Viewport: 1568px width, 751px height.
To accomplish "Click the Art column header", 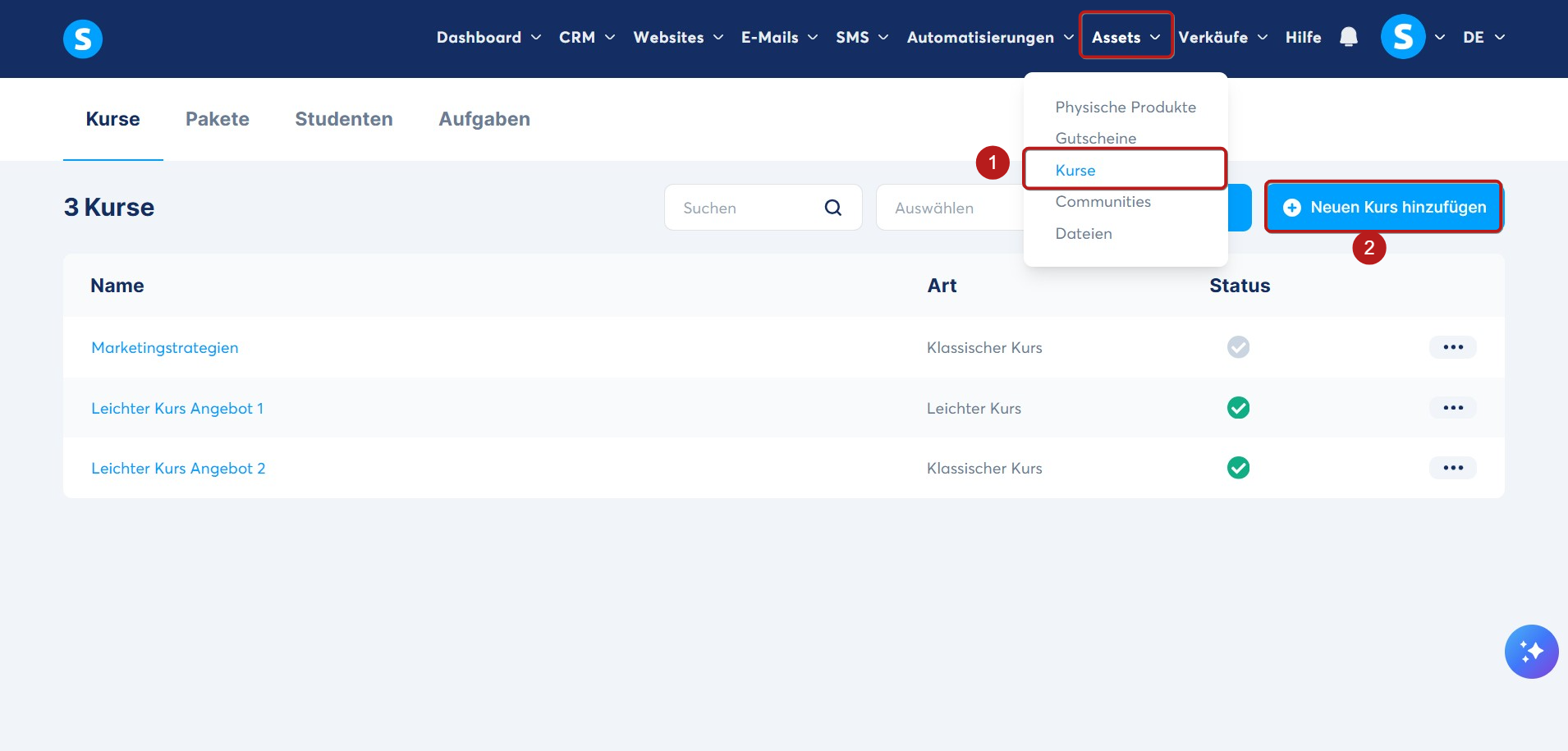I will click(942, 286).
